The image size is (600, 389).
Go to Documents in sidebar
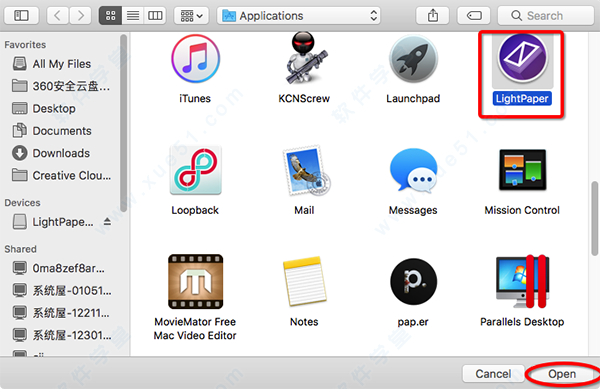[x=61, y=131]
